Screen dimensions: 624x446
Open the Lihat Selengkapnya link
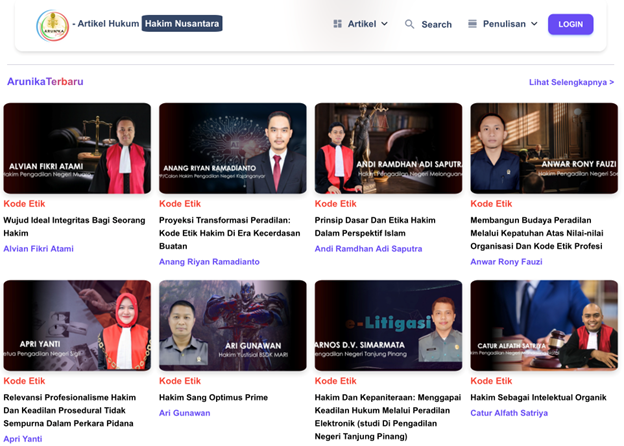point(571,82)
